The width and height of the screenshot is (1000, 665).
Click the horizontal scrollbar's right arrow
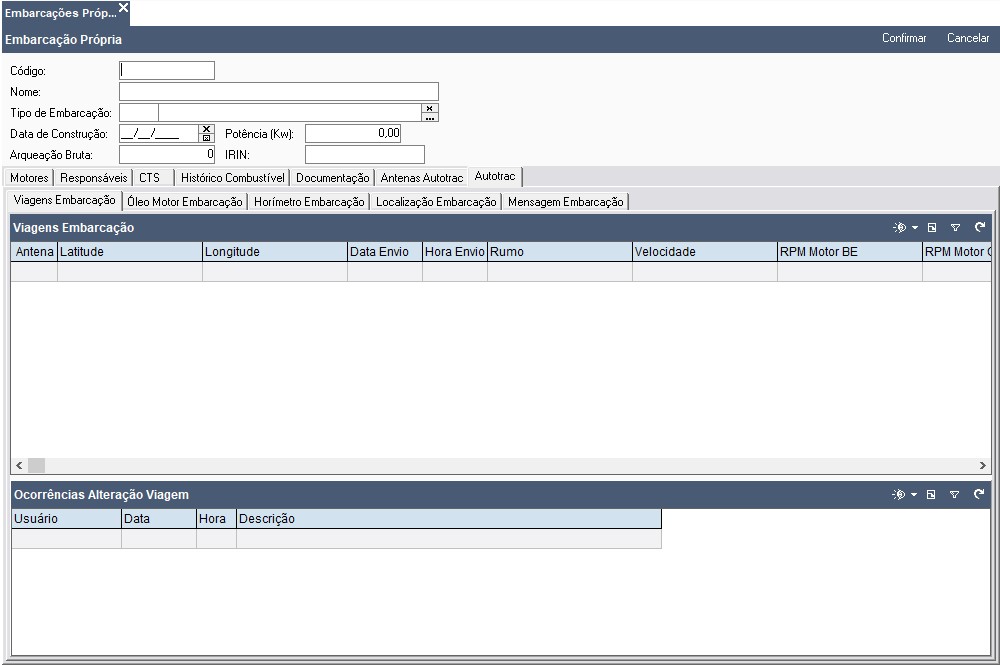tap(982, 466)
